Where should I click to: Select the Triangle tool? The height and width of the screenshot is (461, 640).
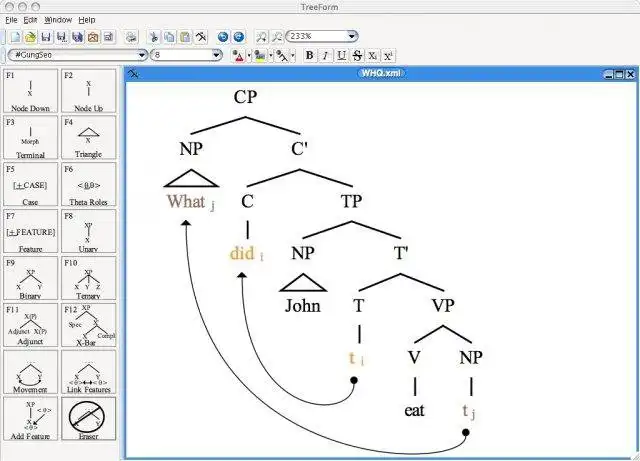click(89, 138)
